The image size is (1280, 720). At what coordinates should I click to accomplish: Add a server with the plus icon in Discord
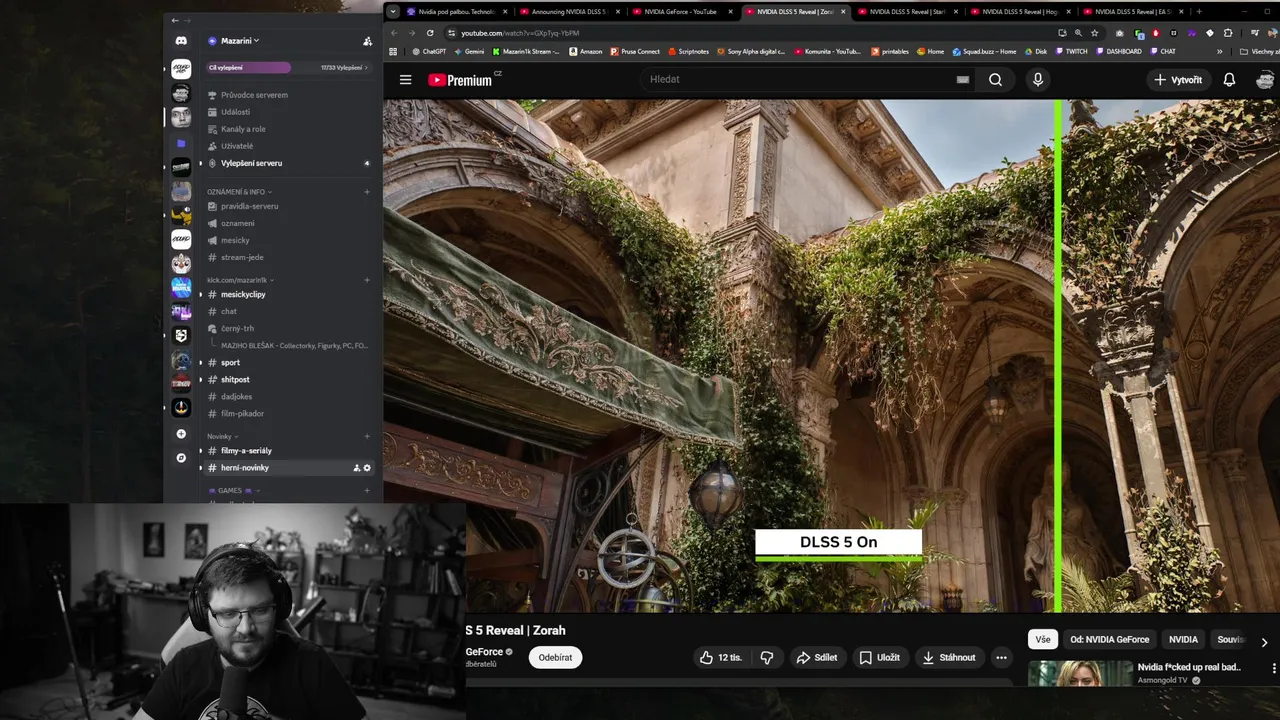181,434
